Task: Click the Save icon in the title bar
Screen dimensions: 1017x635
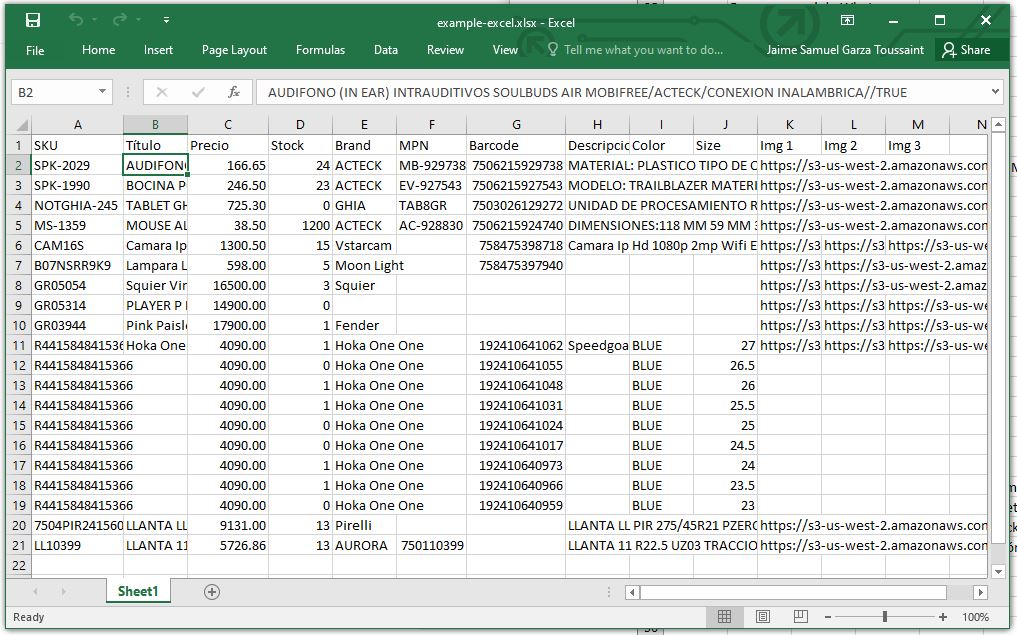Action: (33, 21)
